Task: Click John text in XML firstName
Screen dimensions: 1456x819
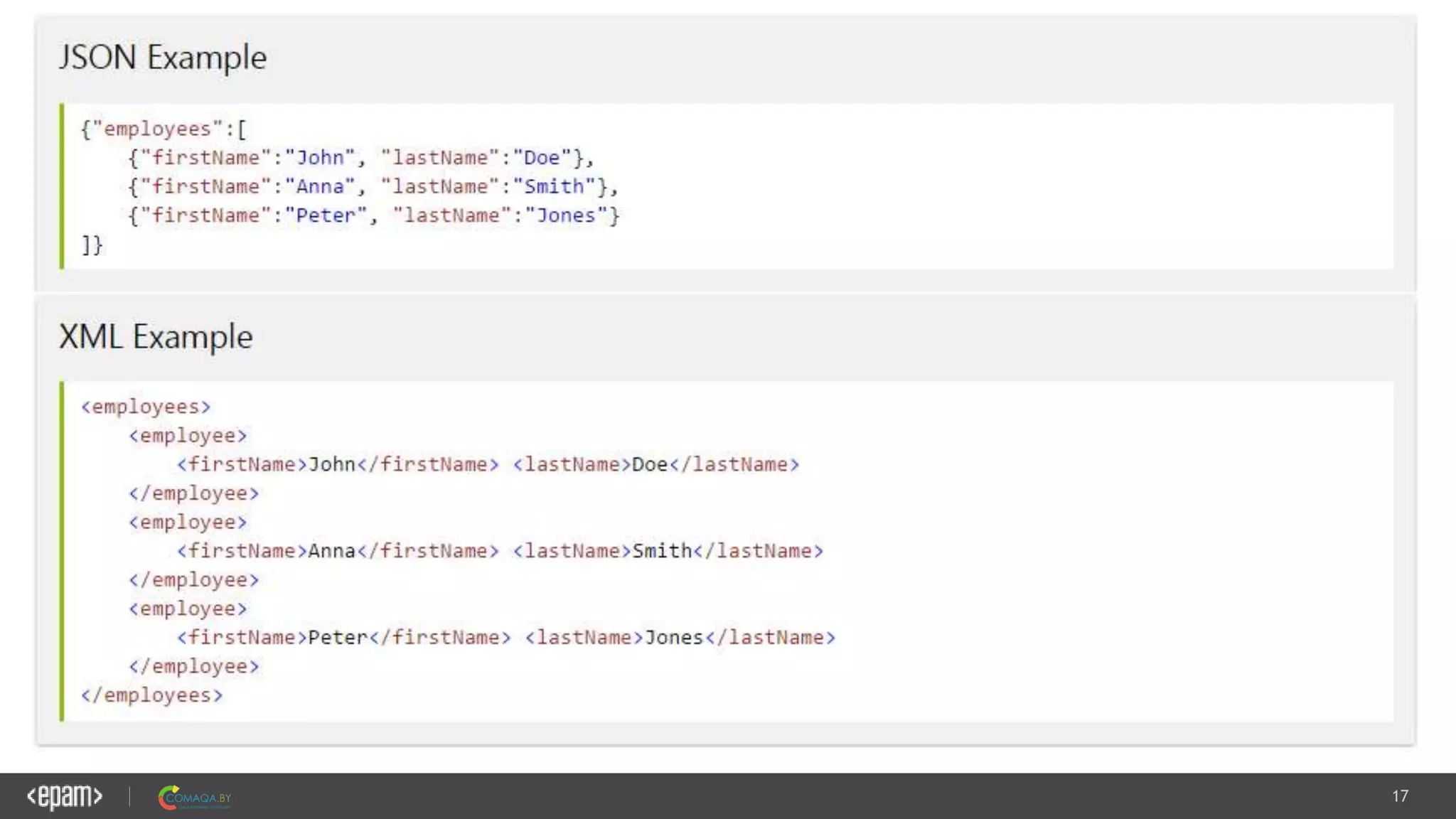Action: pos(331,464)
